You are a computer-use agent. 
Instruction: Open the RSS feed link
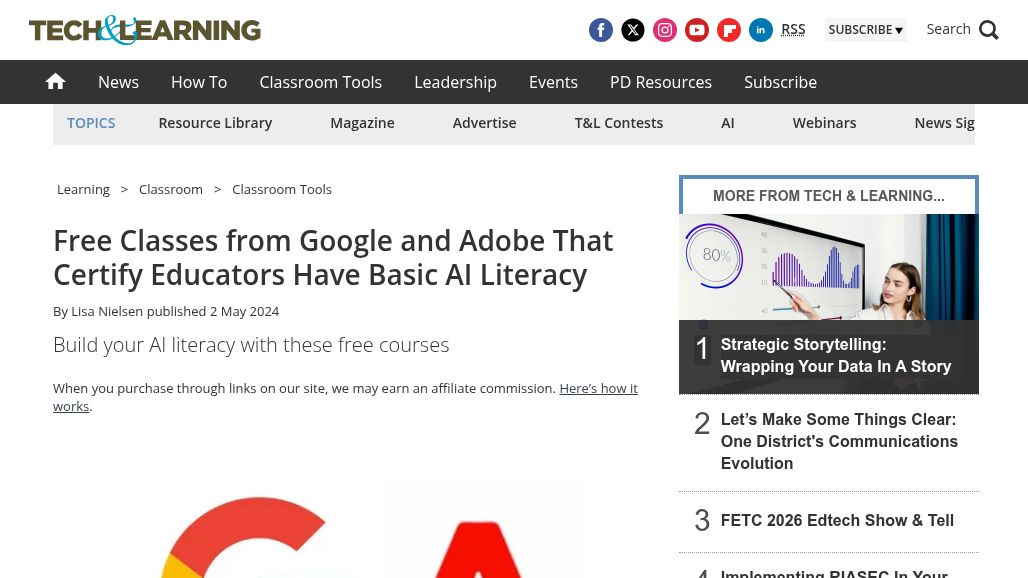793,29
